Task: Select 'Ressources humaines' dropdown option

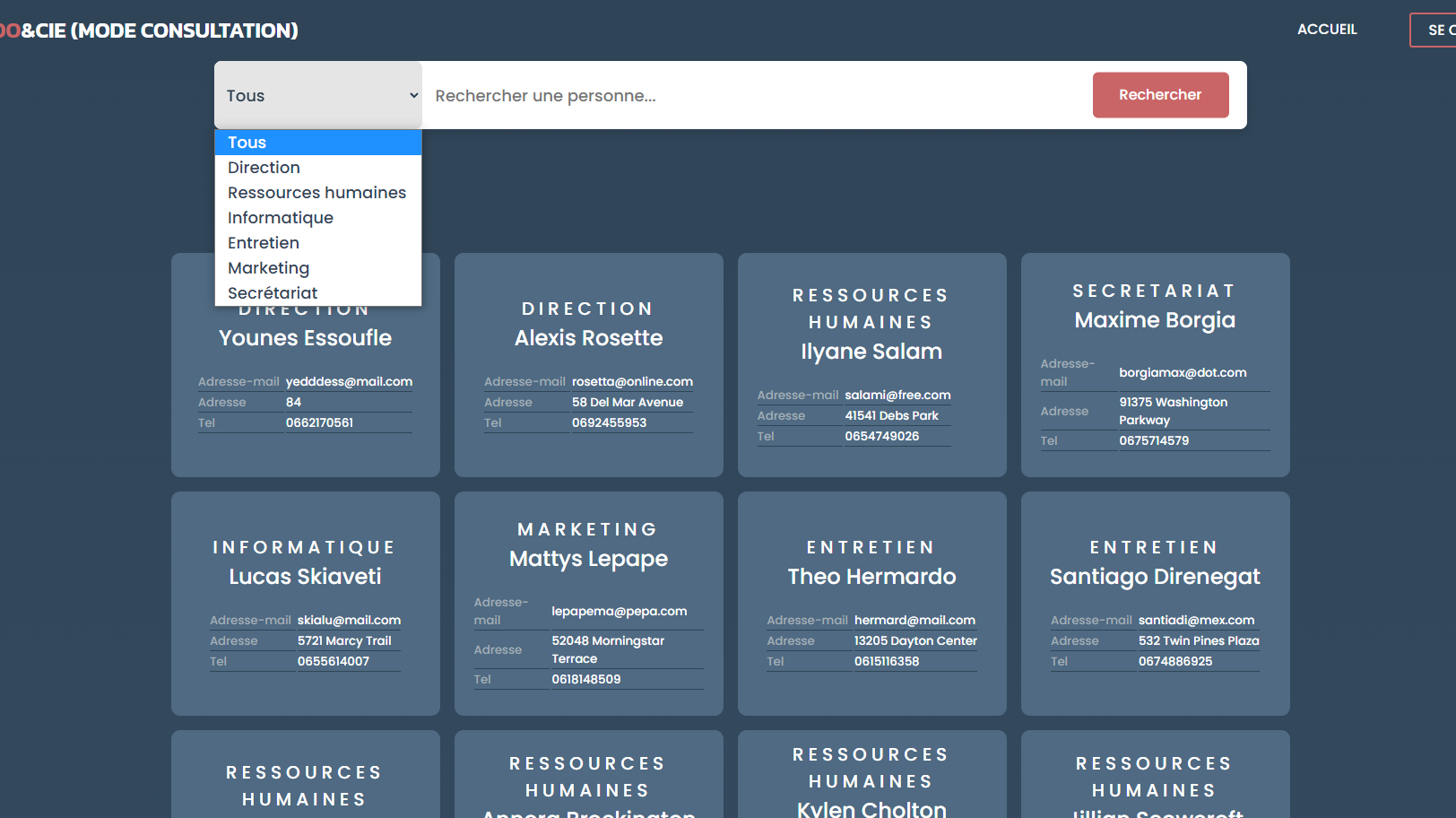Action: tap(317, 193)
